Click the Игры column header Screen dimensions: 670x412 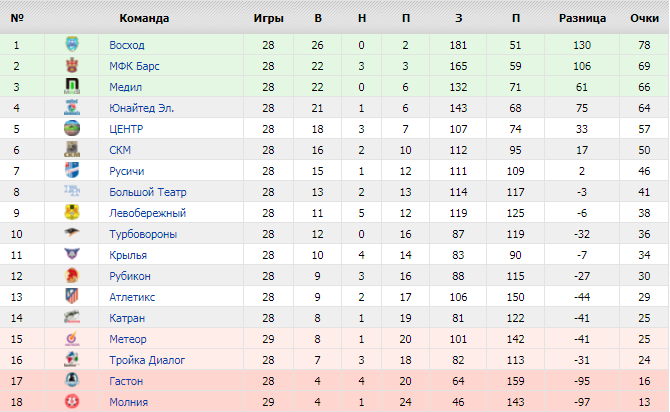(268, 19)
